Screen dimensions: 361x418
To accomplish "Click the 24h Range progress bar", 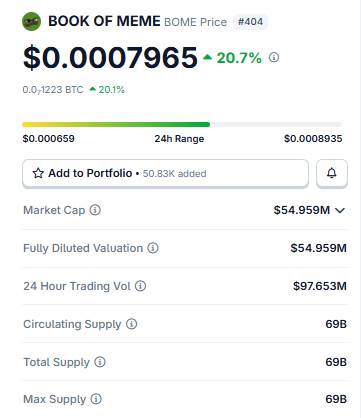I will pos(182,125).
